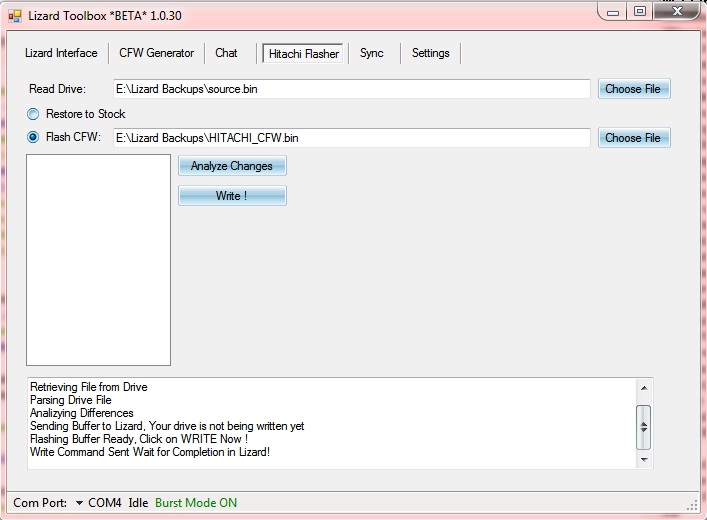
Task: Minimize the Lizard Toolbox window
Action: point(613,12)
